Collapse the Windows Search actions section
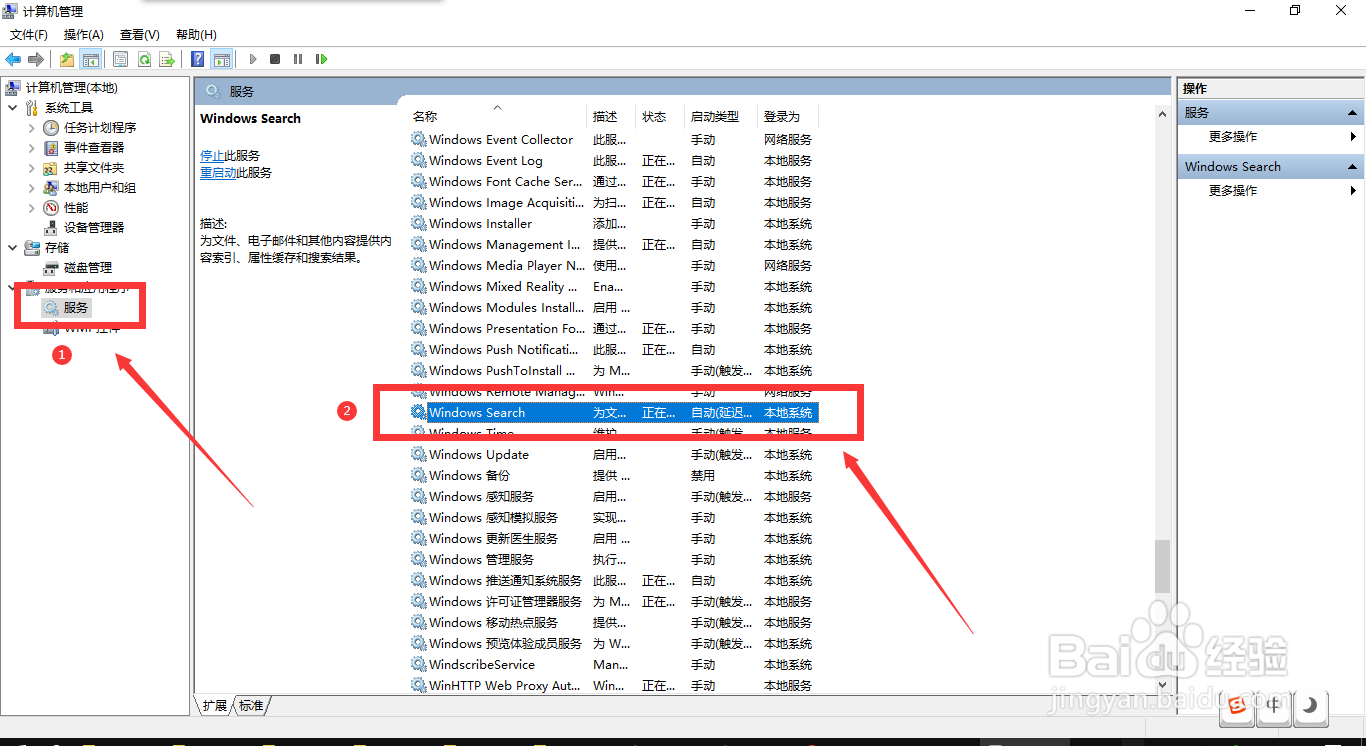The image size is (1366, 746). [1352, 167]
